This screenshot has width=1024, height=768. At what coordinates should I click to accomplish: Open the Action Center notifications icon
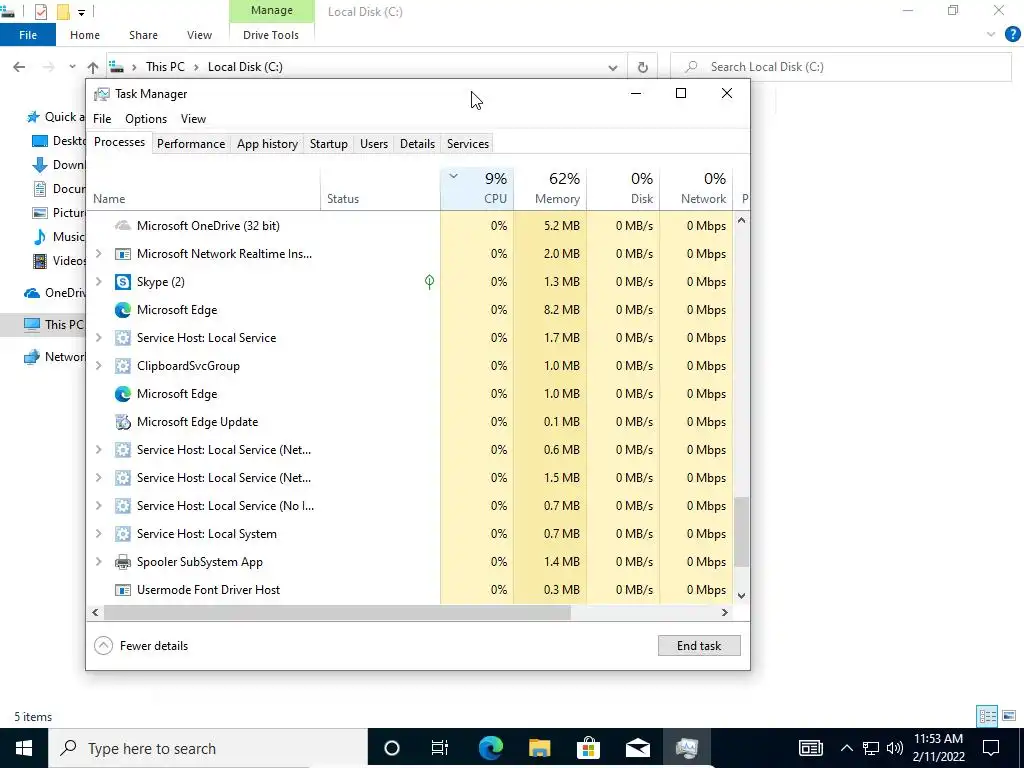pyautogui.click(x=991, y=748)
